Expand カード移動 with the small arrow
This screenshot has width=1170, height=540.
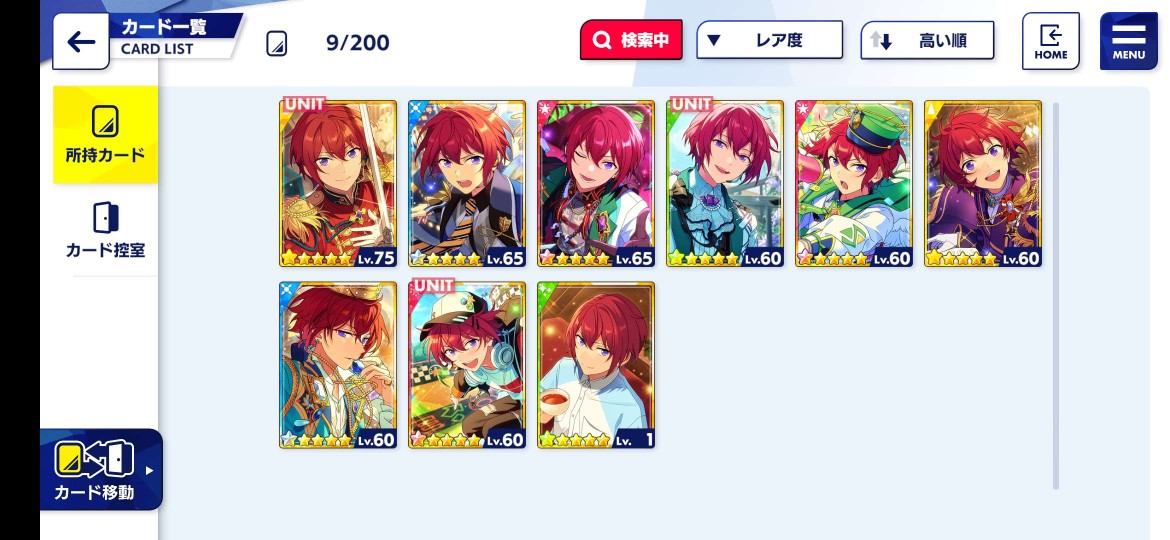coord(149,471)
